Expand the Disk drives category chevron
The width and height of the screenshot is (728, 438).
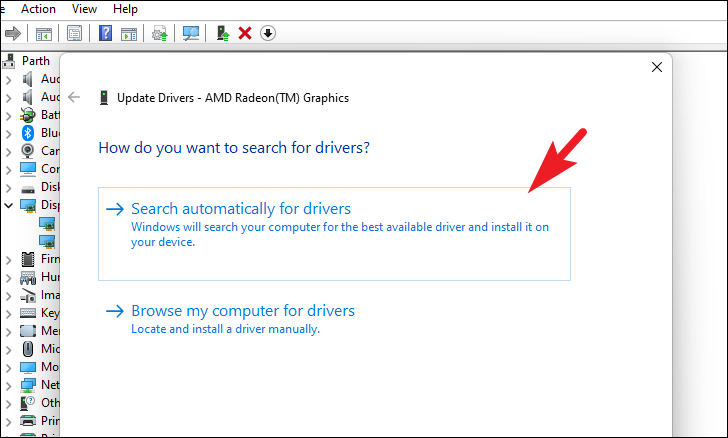[8, 188]
